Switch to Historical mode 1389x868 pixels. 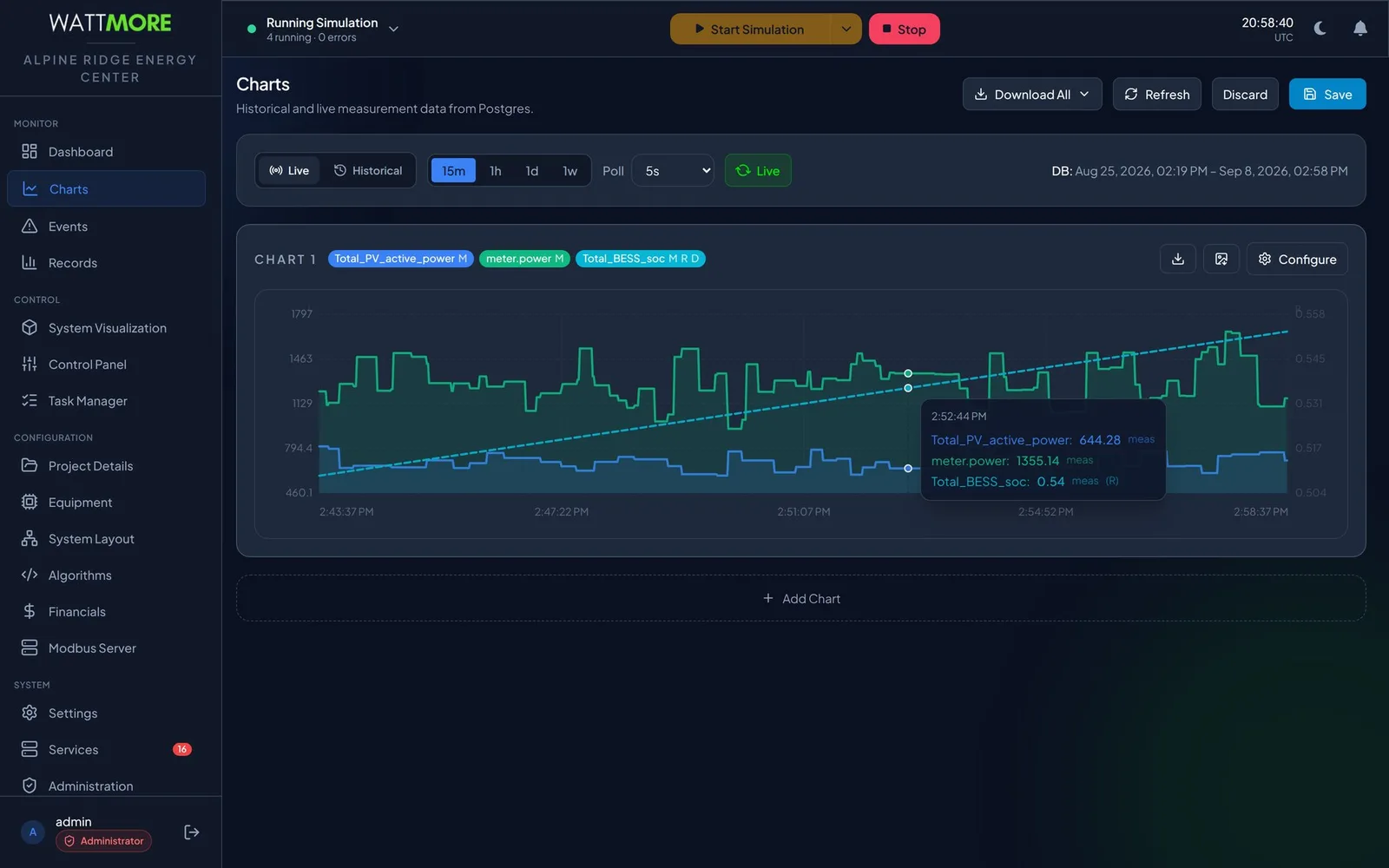(368, 171)
